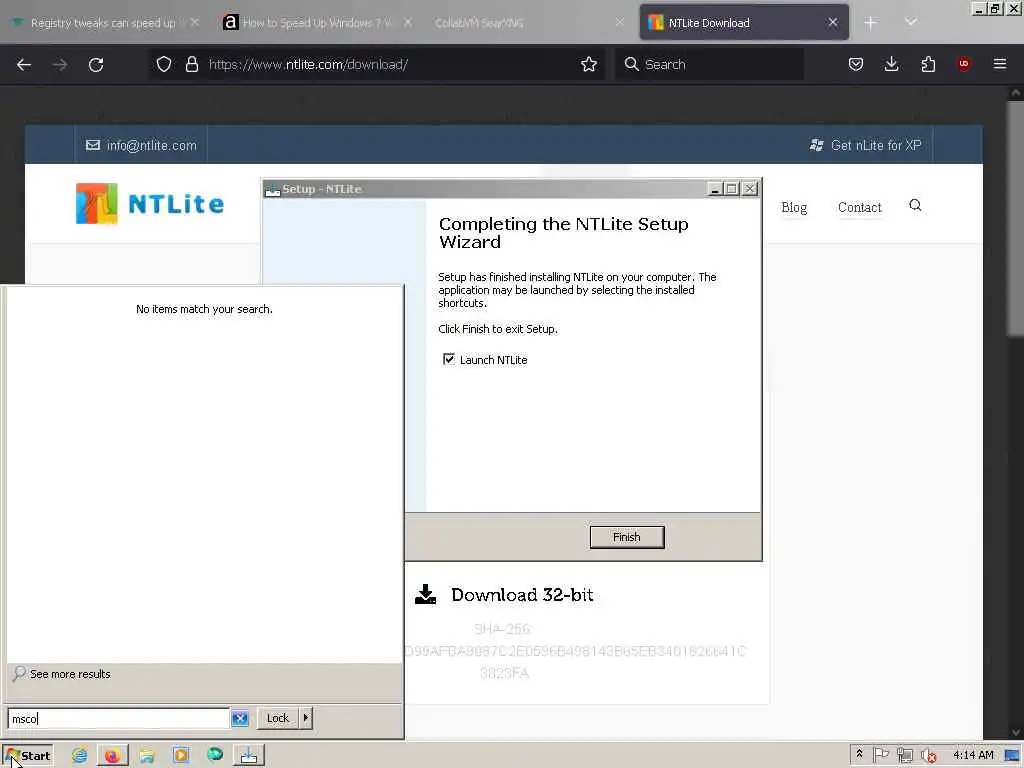
Task: Select the NTLite Download tab
Action: (744, 23)
